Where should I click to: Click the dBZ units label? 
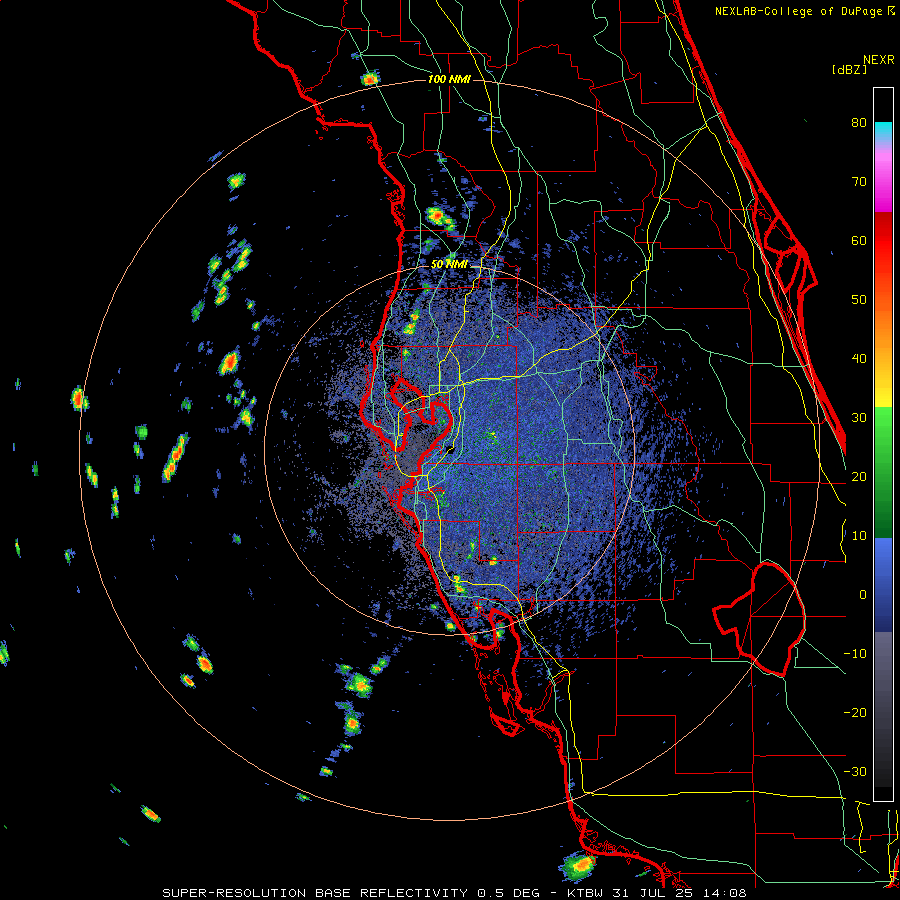(x=849, y=70)
